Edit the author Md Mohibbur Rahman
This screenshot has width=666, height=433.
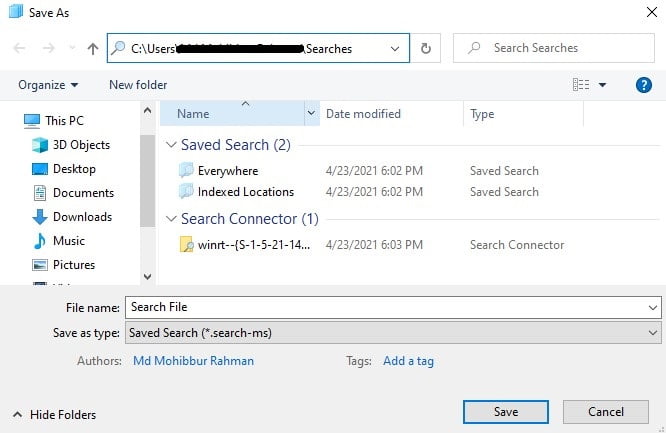pyautogui.click(x=193, y=361)
